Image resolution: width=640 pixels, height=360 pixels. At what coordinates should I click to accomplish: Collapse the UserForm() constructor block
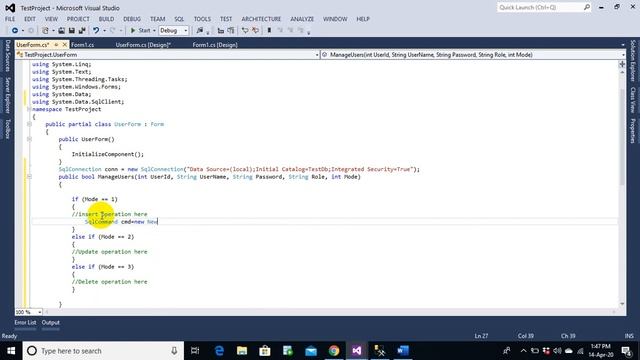pyautogui.click(x=29, y=139)
